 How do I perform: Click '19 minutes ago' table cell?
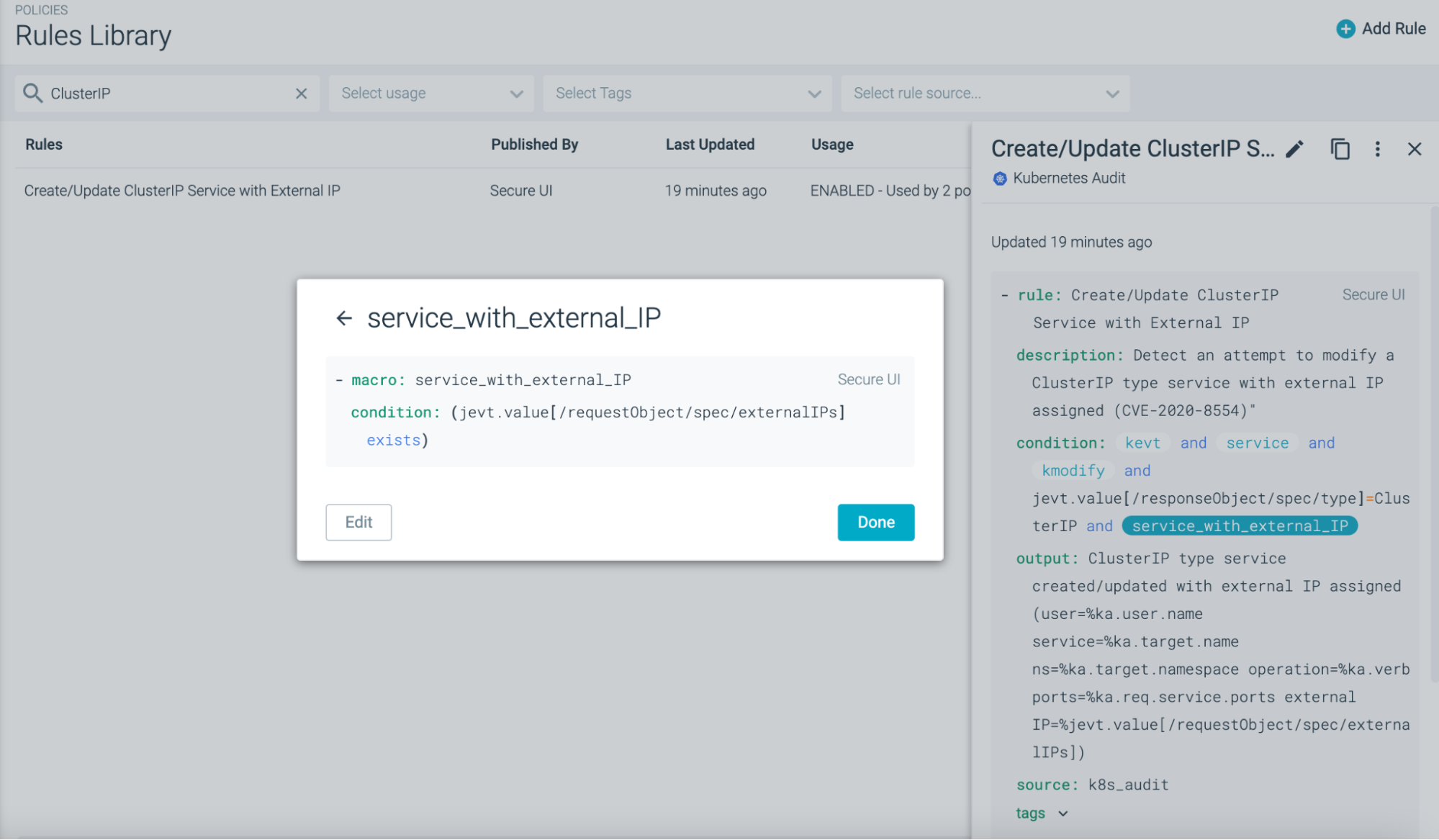point(716,191)
